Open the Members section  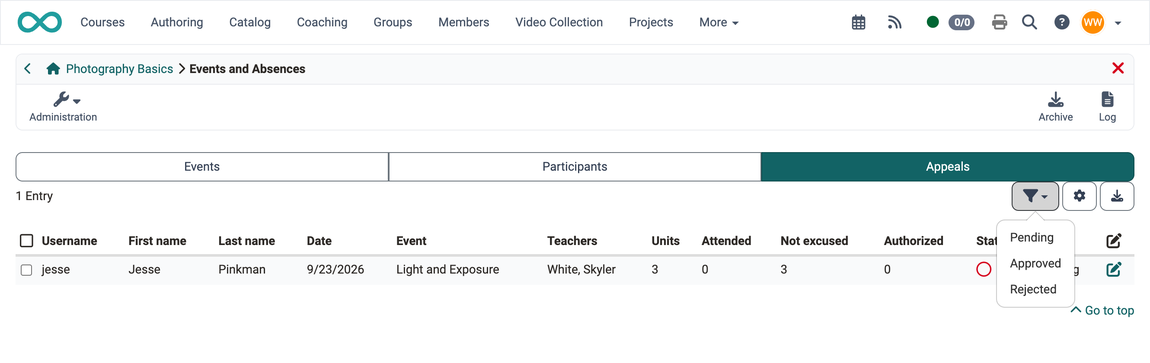pos(464,23)
